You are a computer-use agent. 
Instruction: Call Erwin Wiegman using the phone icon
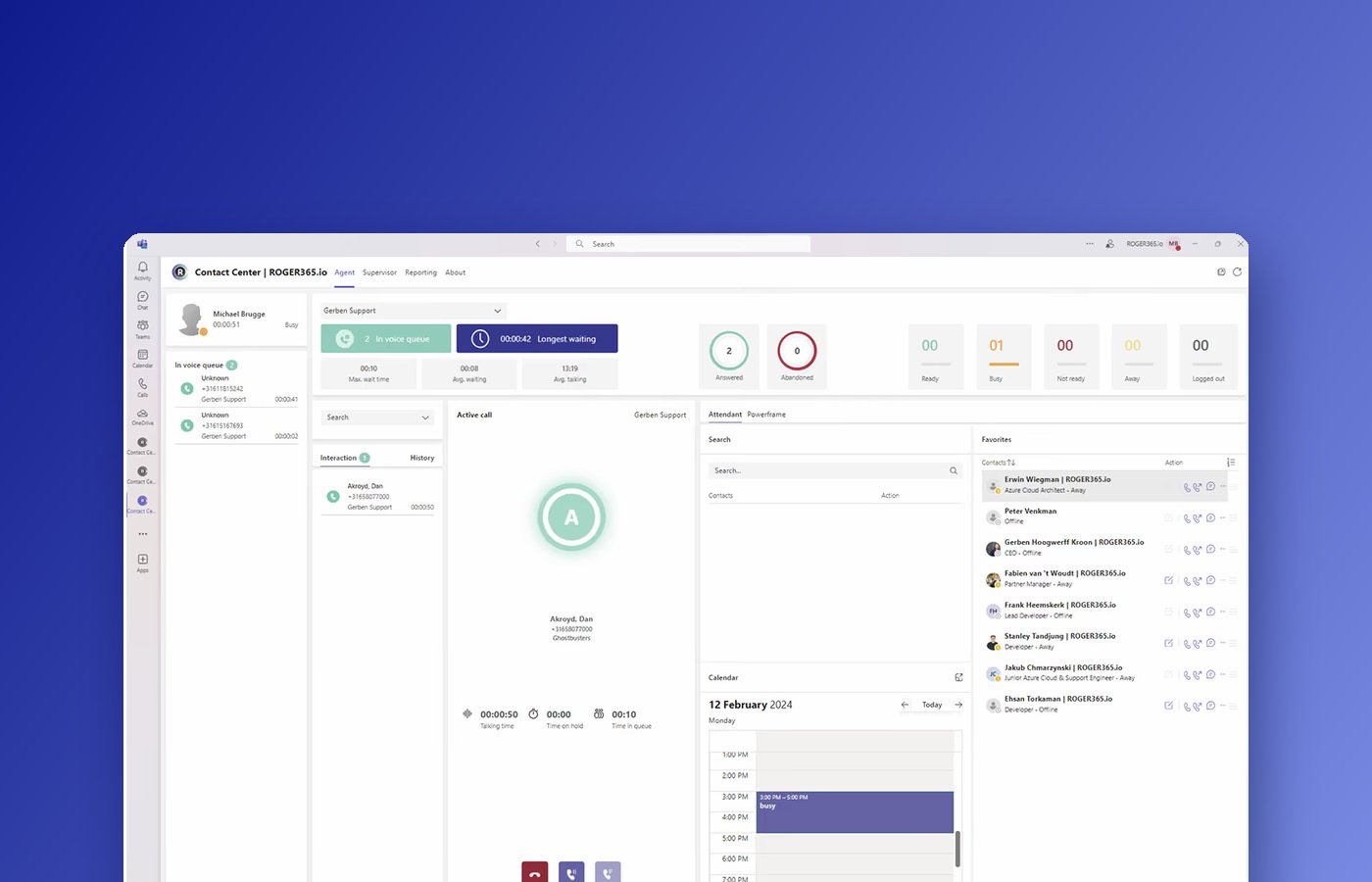pyautogui.click(x=1188, y=487)
